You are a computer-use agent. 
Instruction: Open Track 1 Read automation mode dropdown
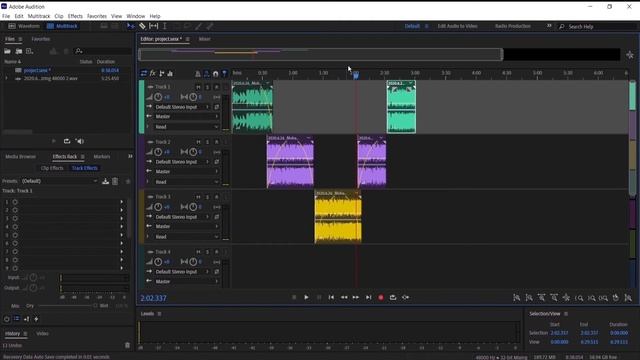[187, 127]
